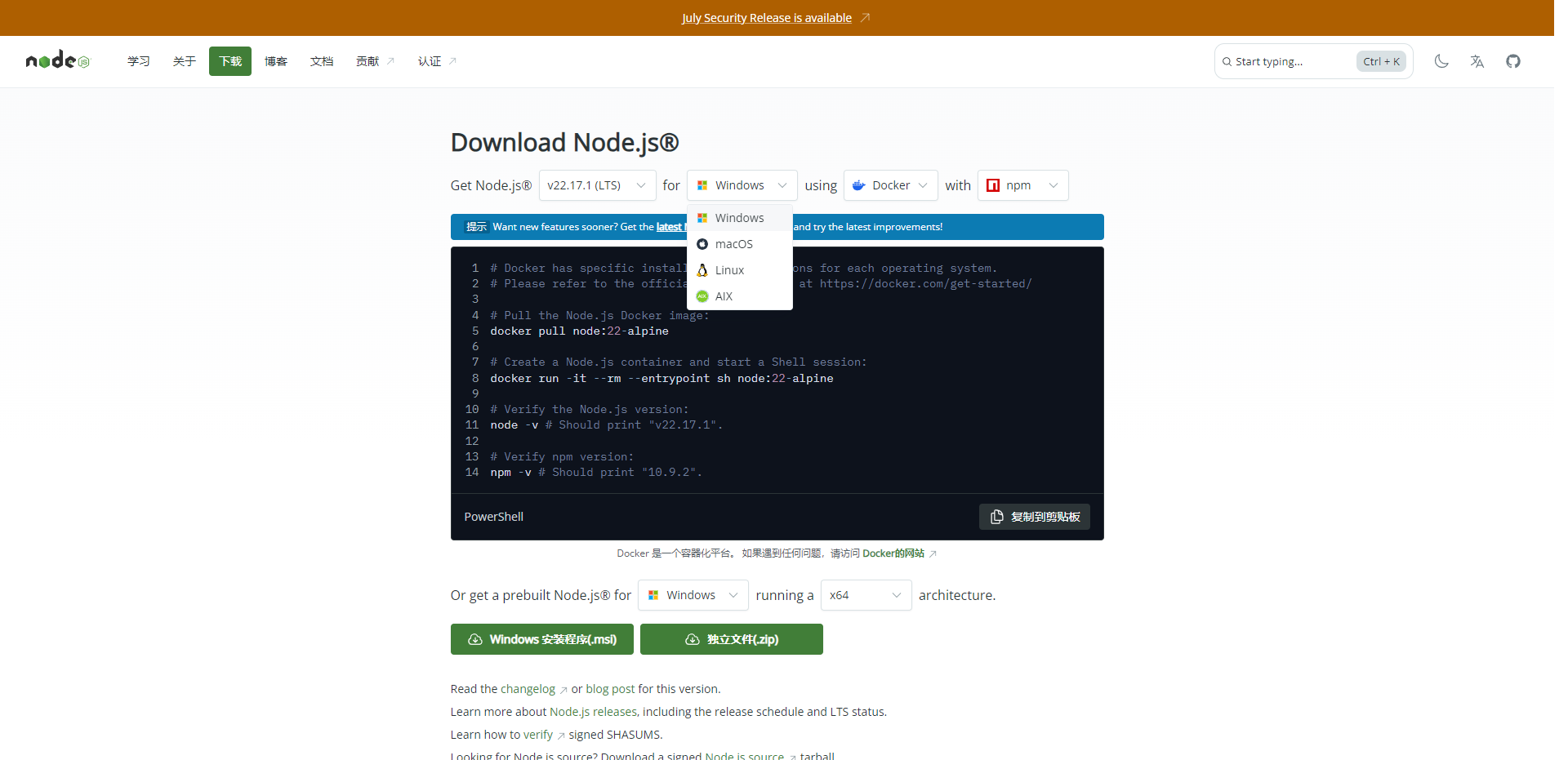Open the July Security Release announcement
Viewport: 1568px width, 760px height.
767,18
